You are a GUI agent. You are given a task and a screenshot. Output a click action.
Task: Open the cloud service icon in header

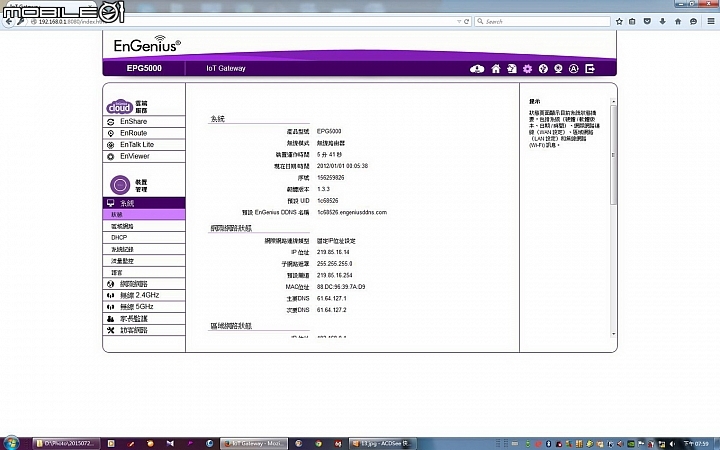click(477, 69)
